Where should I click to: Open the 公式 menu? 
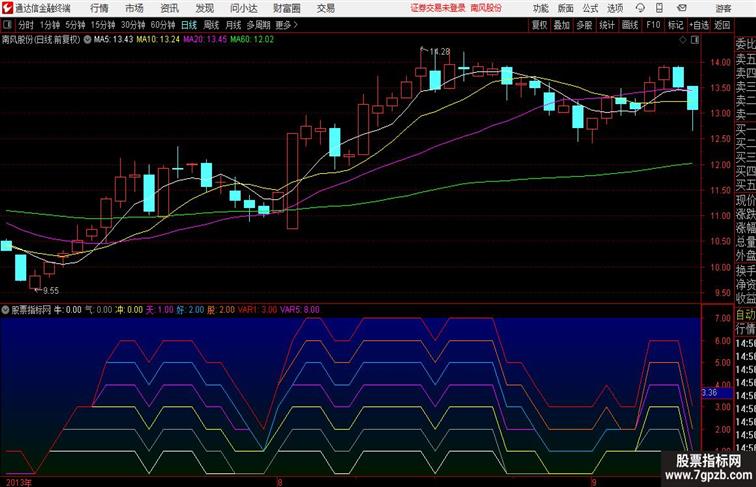(590, 8)
